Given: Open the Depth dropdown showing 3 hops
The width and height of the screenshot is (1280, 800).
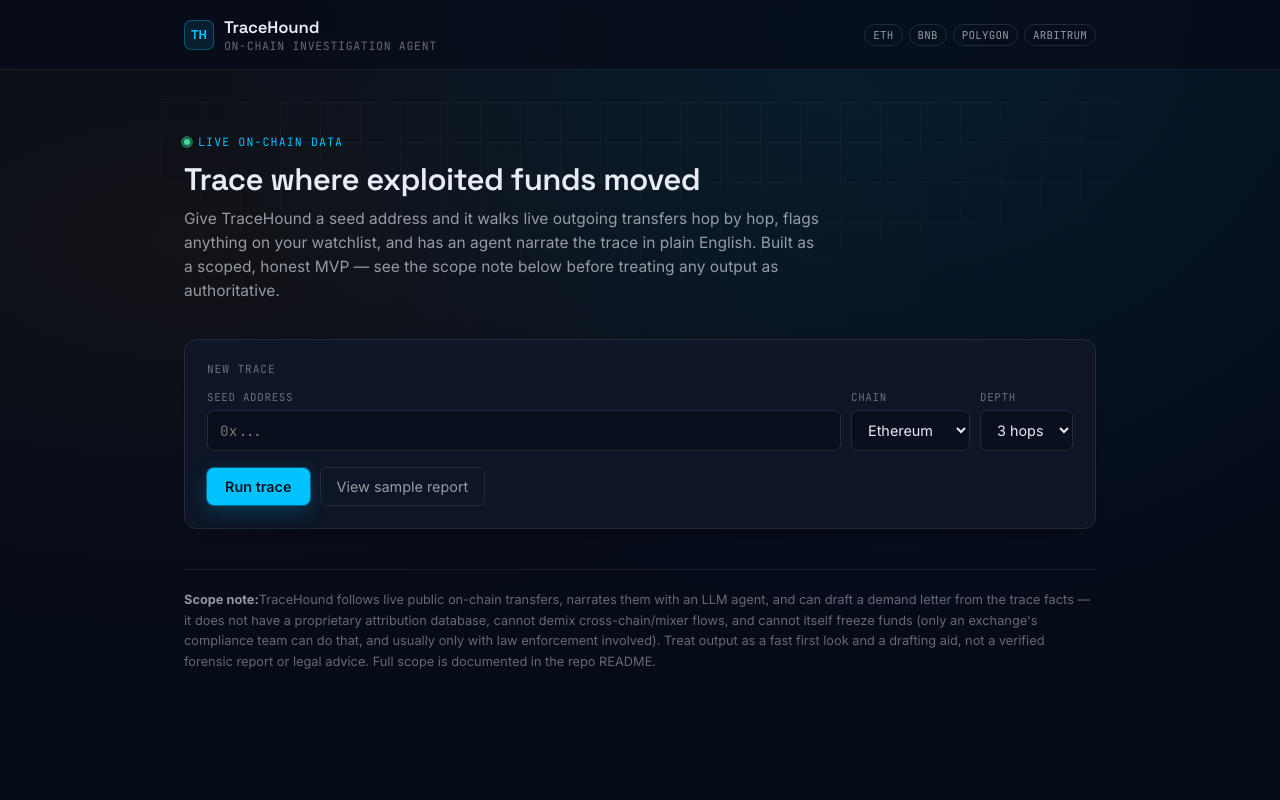Looking at the screenshot, I should [1026, 431].
